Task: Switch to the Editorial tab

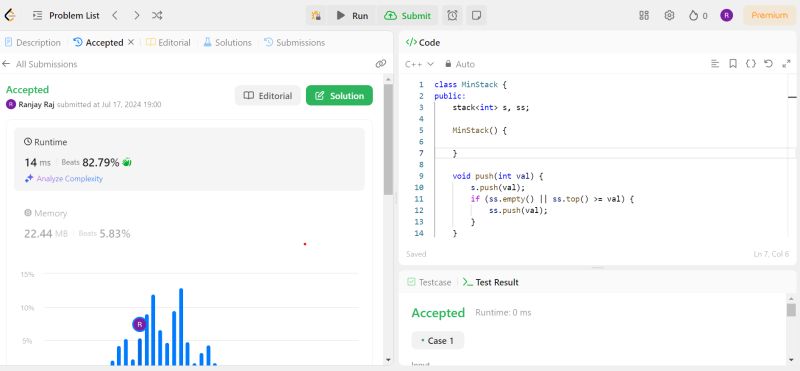Action: pos(168,43)
